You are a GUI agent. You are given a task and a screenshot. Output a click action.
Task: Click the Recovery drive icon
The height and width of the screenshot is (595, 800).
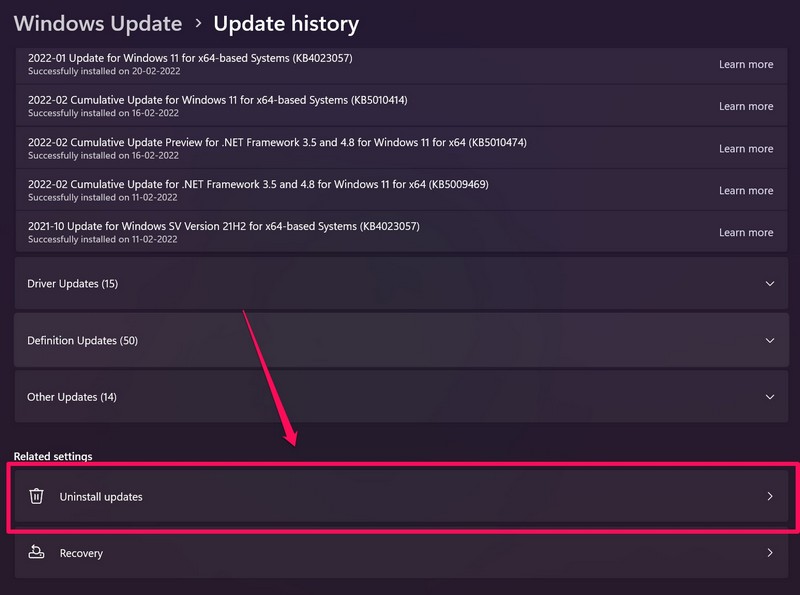pos(36,552)
